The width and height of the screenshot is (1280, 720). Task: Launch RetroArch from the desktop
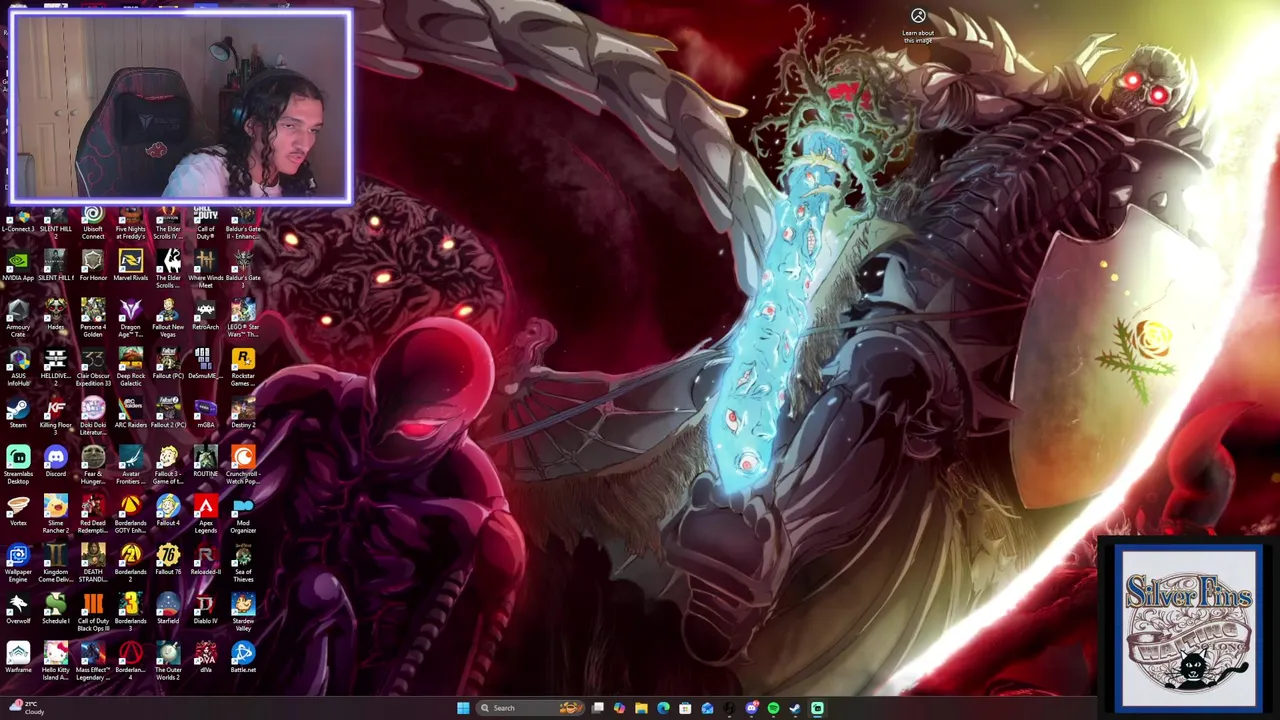[x=205, y=316]
